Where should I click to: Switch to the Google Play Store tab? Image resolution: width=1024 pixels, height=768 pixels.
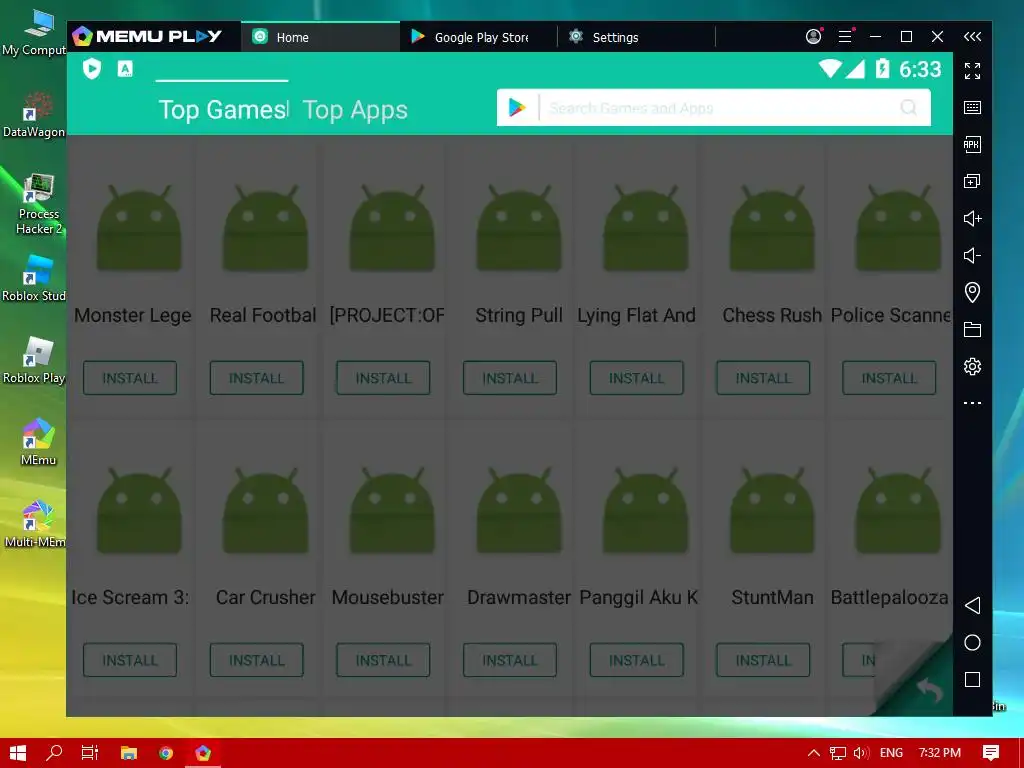[x=478, y=37]
